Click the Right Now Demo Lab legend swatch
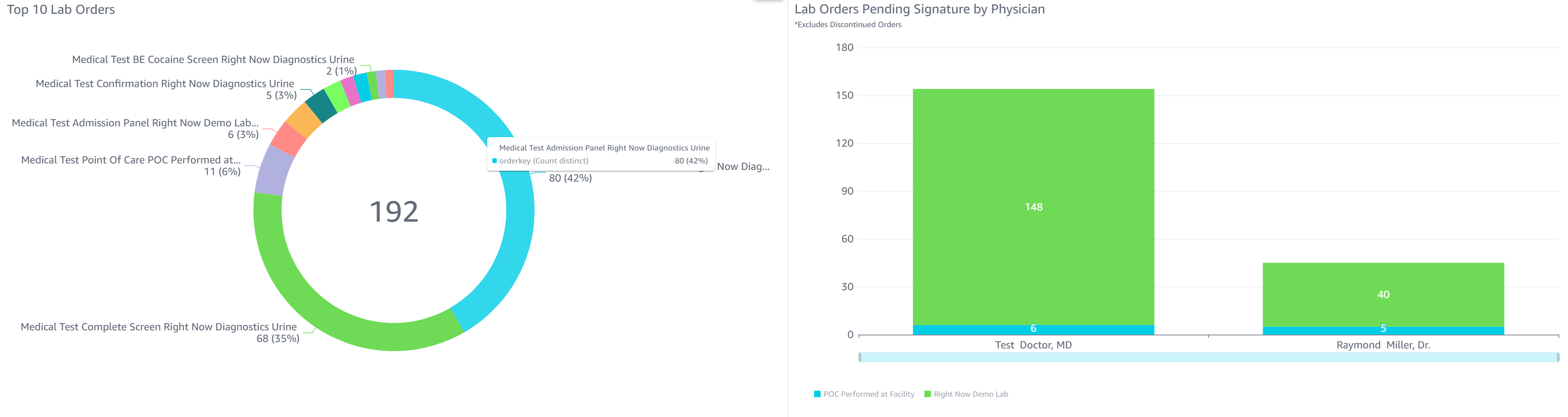The width and height of the screenshot is (1568, 417). (x=927, y=394)
